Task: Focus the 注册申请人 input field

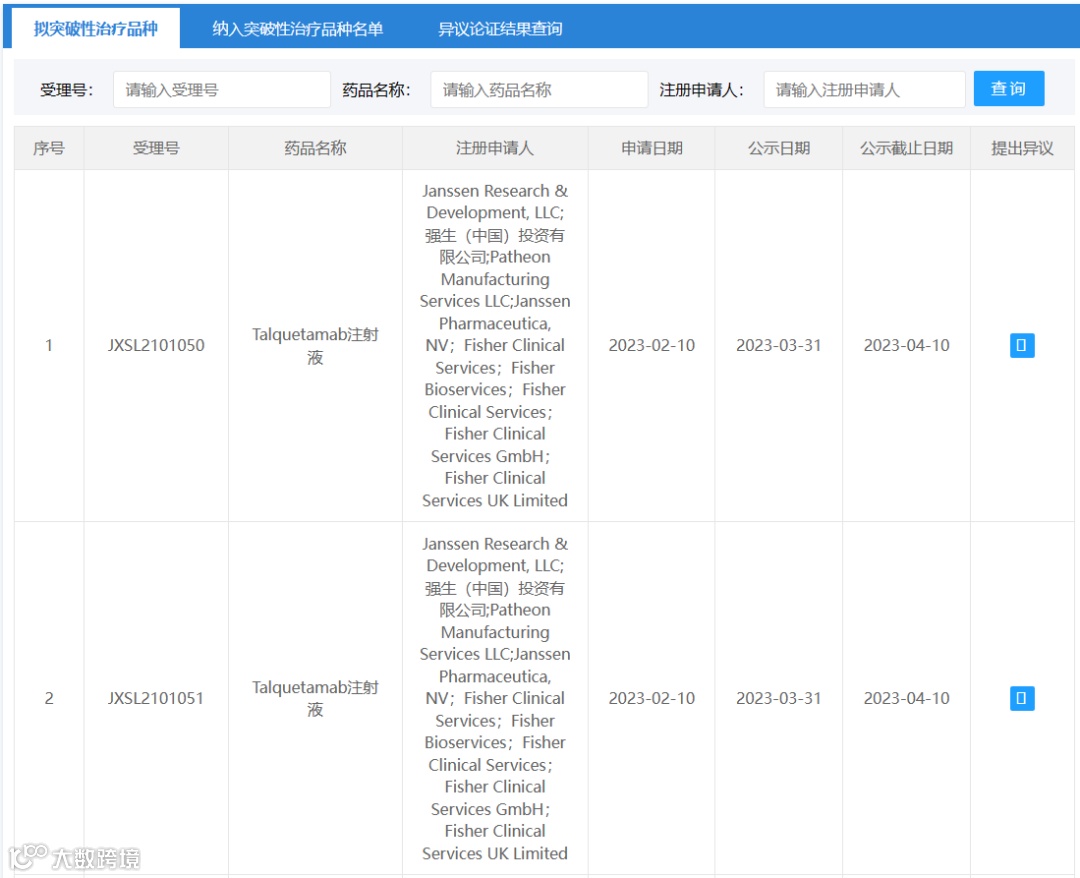Action: (864, 90)
